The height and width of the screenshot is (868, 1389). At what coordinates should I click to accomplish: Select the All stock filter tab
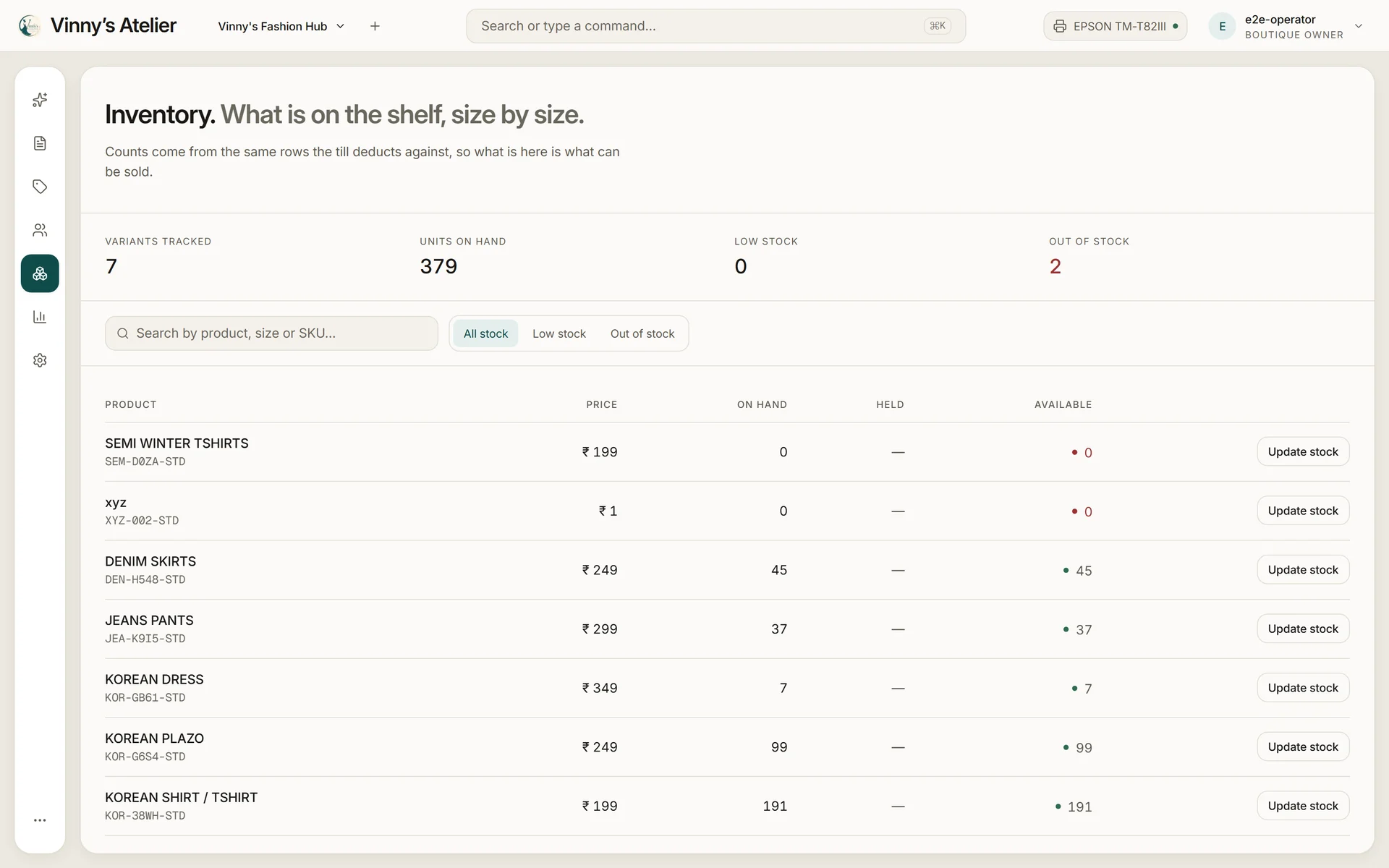(x=485, y=333)
